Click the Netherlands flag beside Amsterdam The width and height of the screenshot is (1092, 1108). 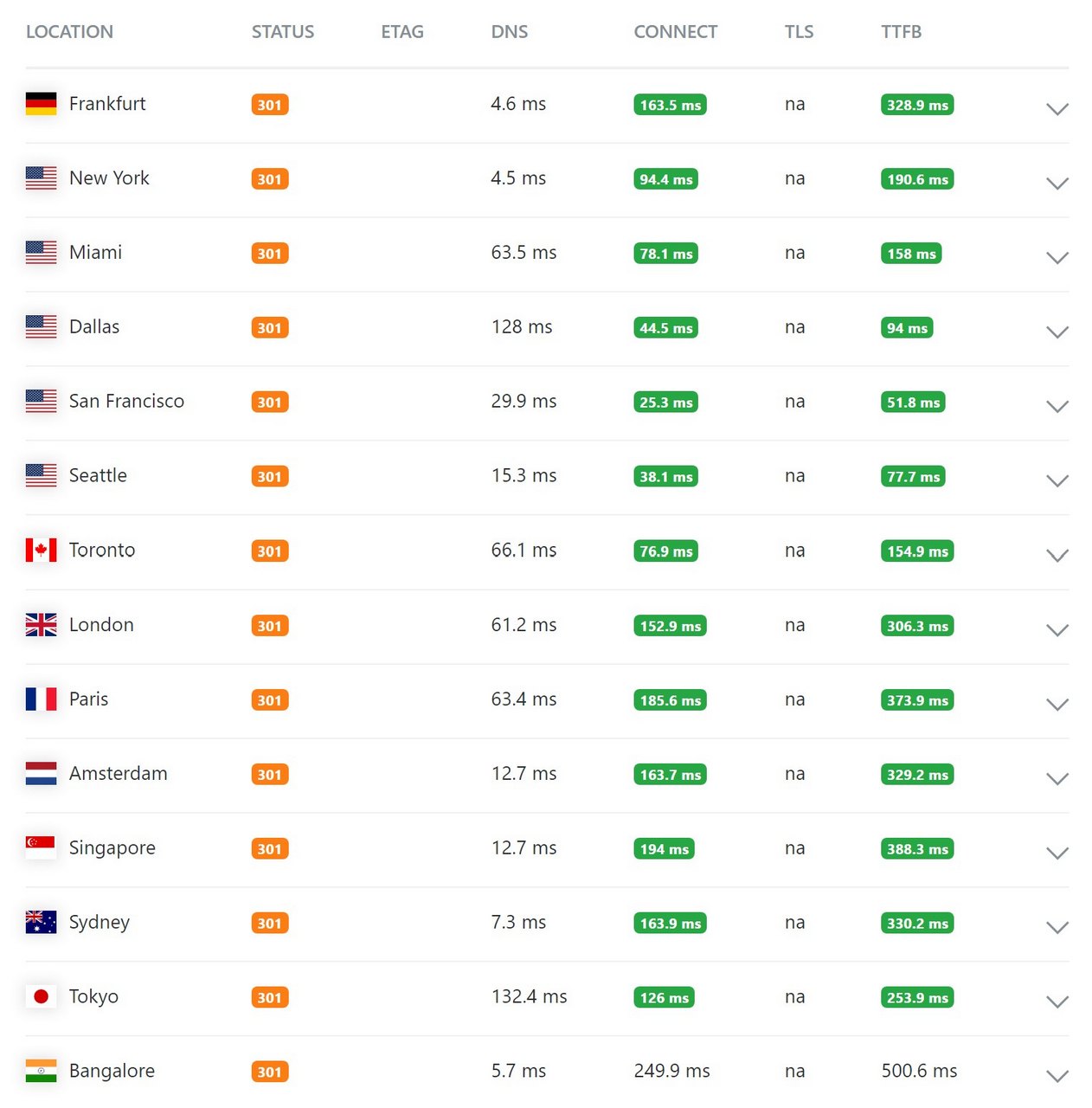coord(41,774)
